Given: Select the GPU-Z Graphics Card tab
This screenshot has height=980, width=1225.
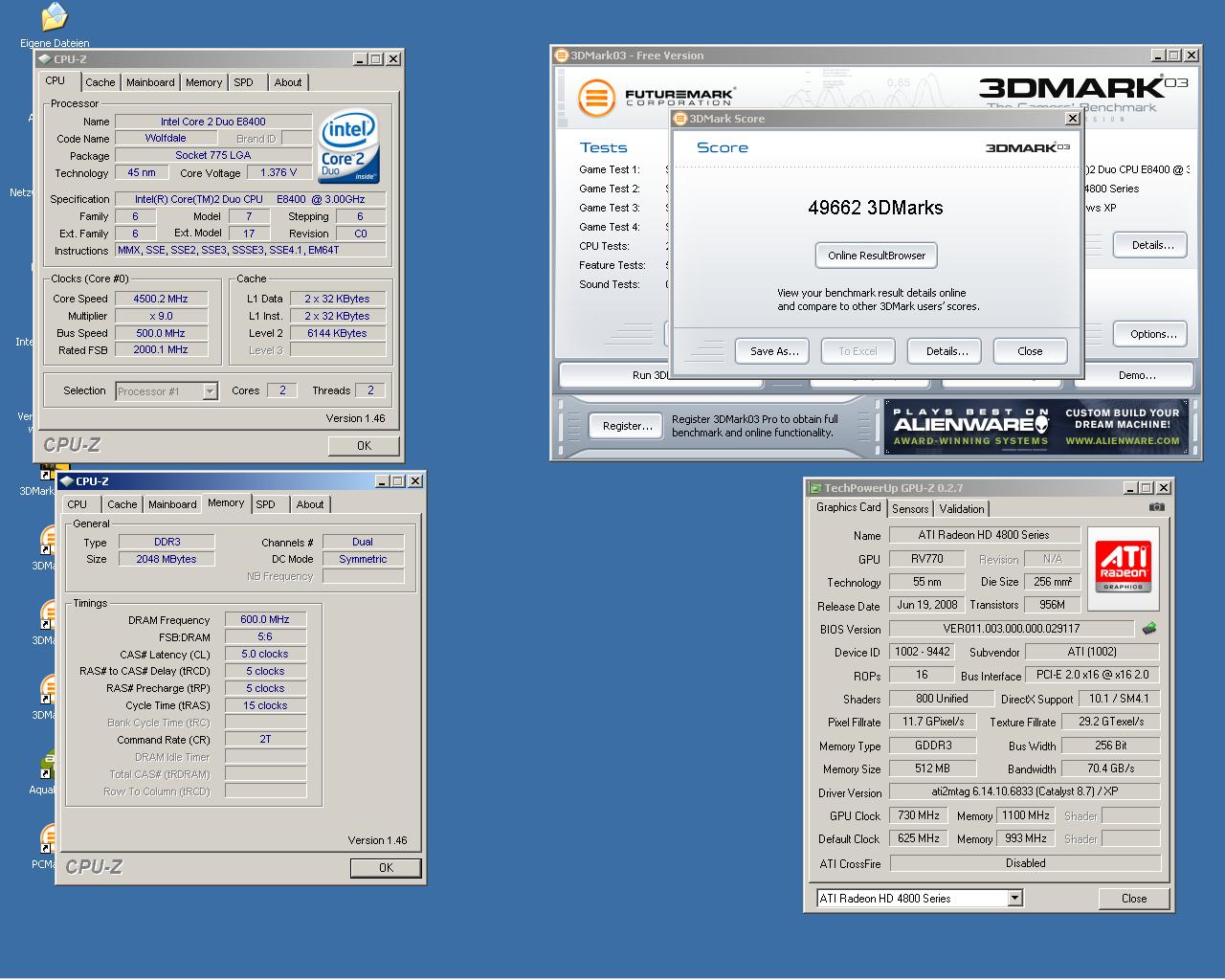Looking at the screenshot, I should tap(848, 507).
